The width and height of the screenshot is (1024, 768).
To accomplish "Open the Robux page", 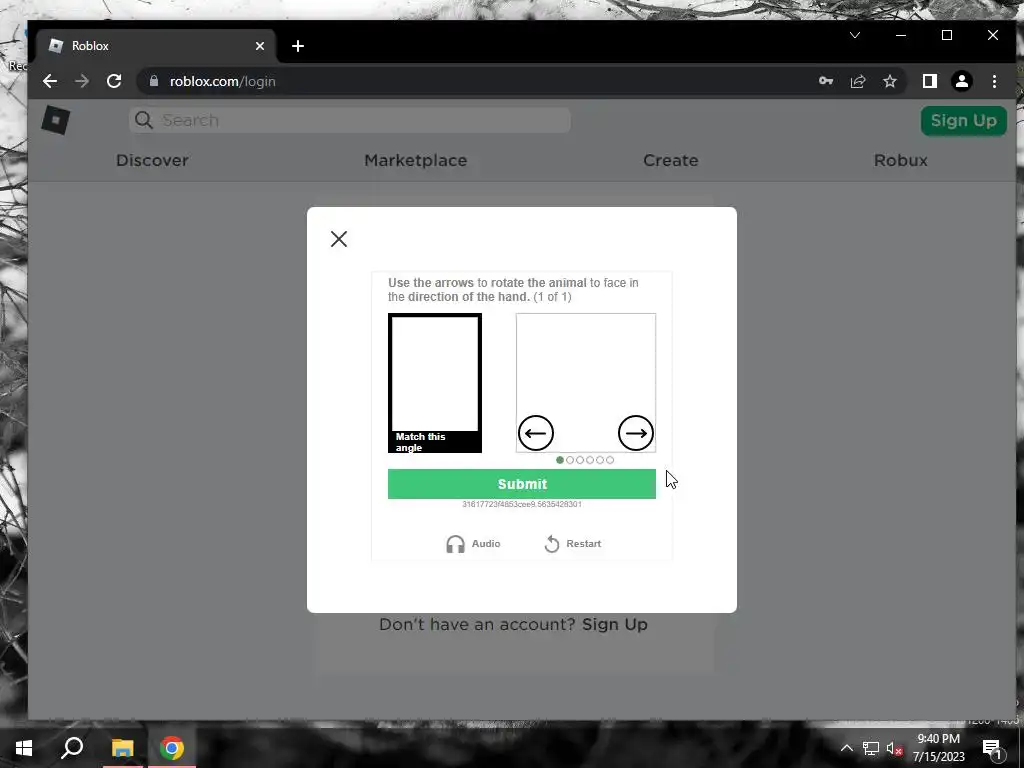I will point(901,160).
